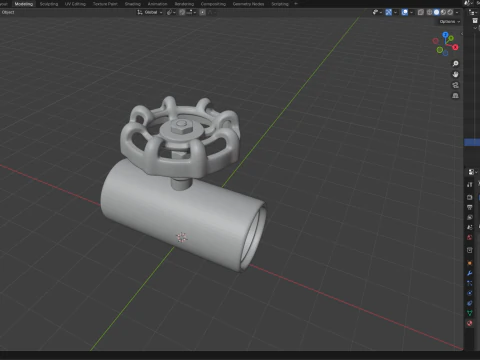Image resolution: width=480 pixels, height=360 pixels.
Task: Open the transform pivot point dropdown
Action: click(x=171, y=12)
